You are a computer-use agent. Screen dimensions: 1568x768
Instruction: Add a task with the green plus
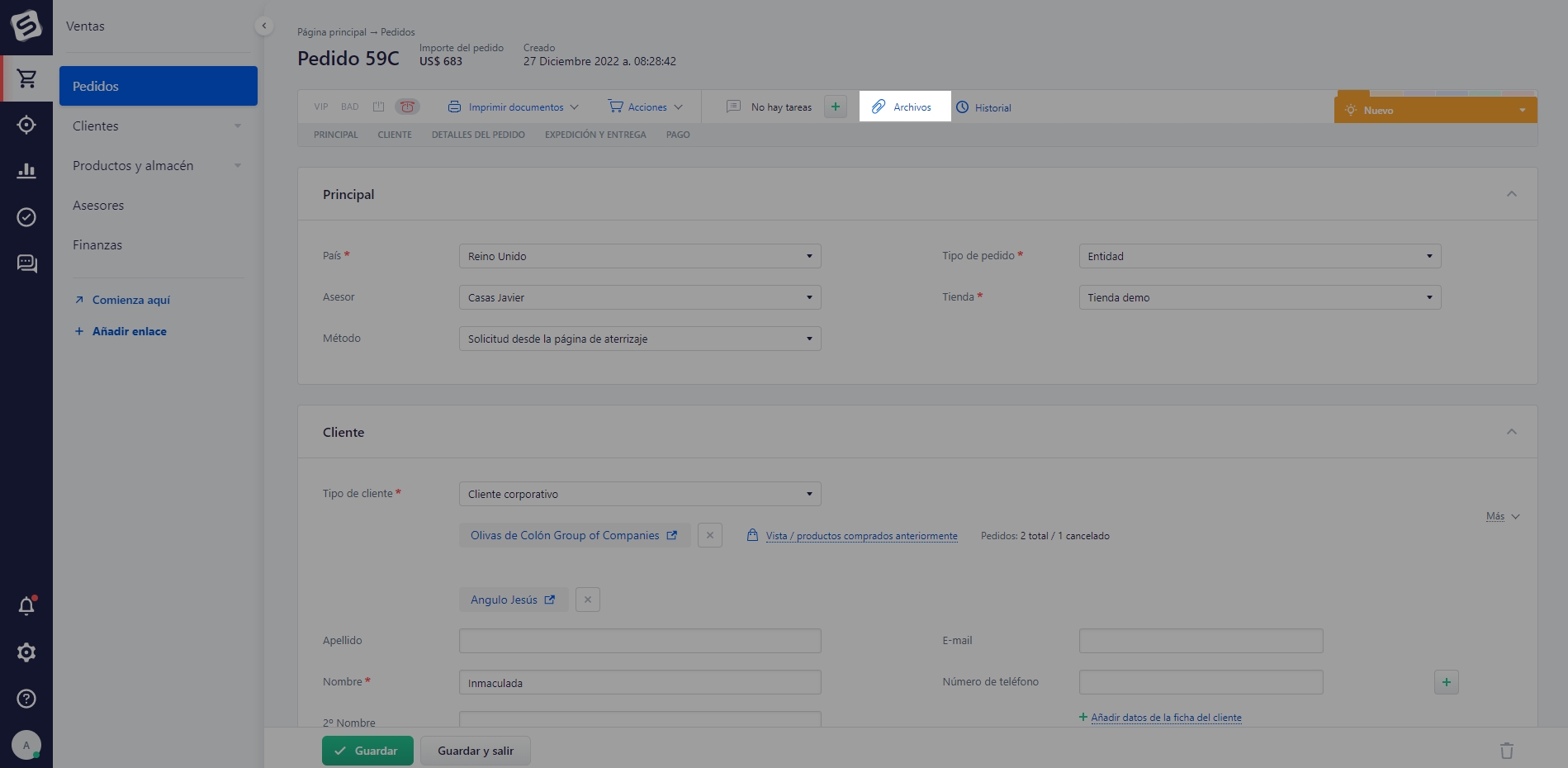pos(835,107)
